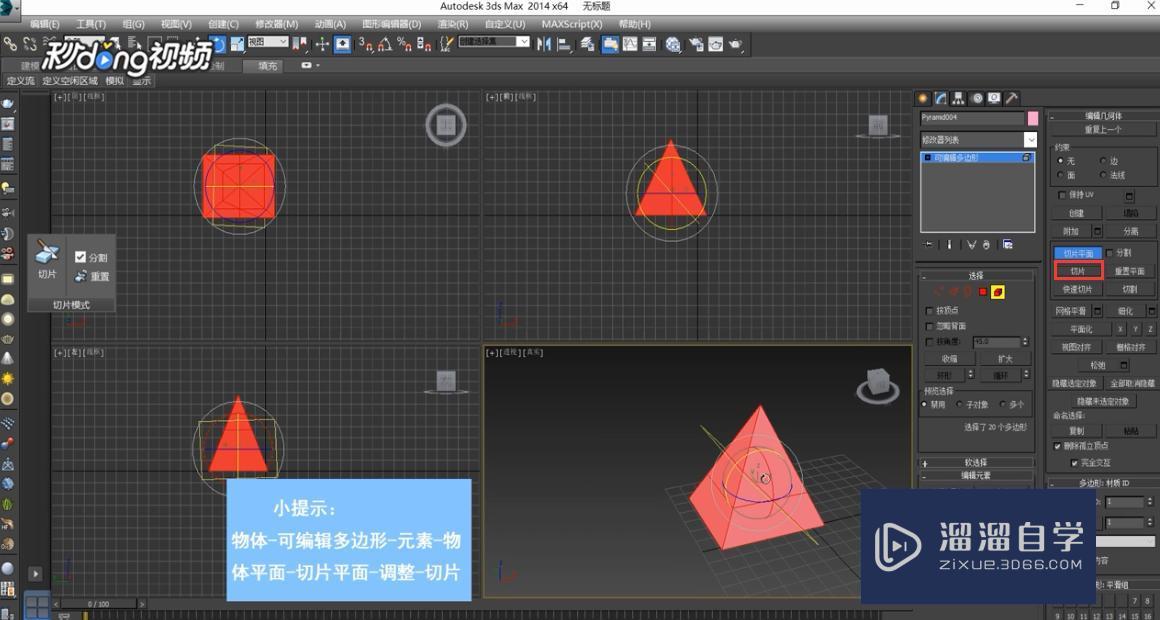Click the highlighted 切片 button
The width and height of the screenshot is (1160, 620).
1079,271
